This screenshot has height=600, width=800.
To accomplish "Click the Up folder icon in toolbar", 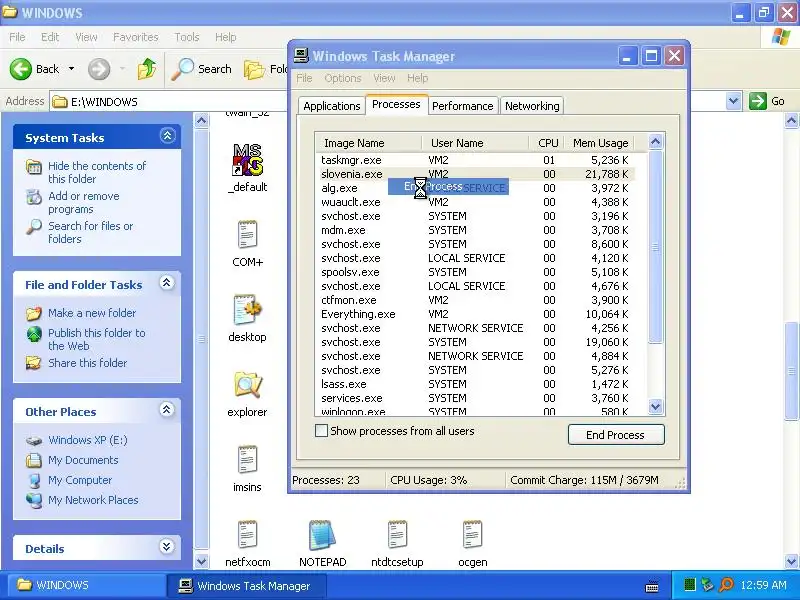I will [147, 69].
